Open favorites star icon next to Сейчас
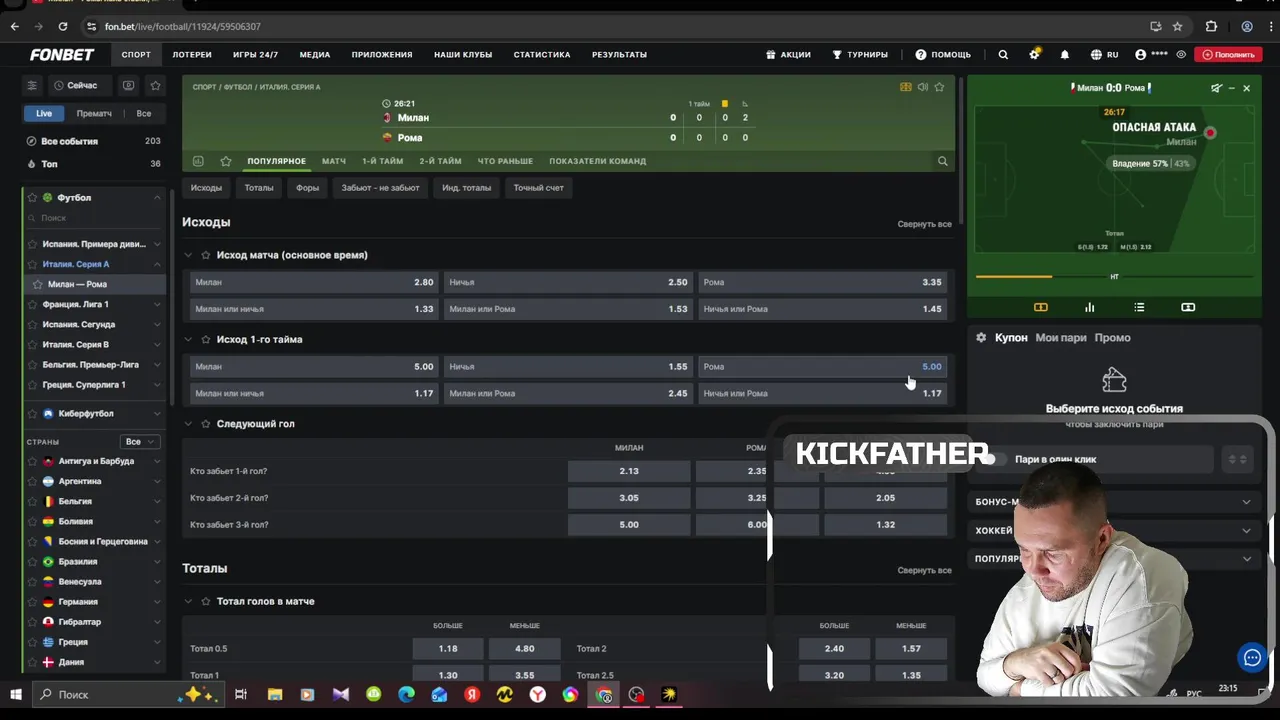1280x720 pixels. tap(155, 86)
